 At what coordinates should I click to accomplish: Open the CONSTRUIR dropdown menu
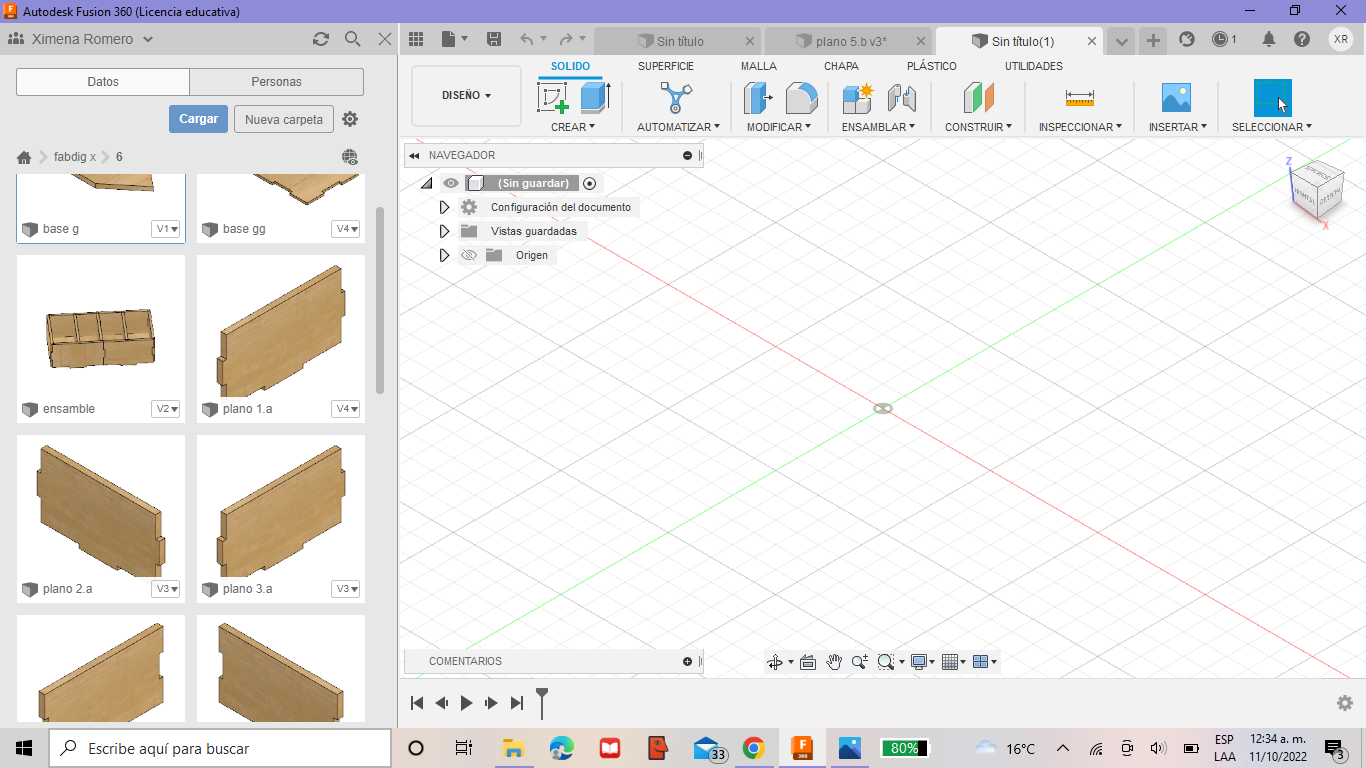tap(978, 127)
